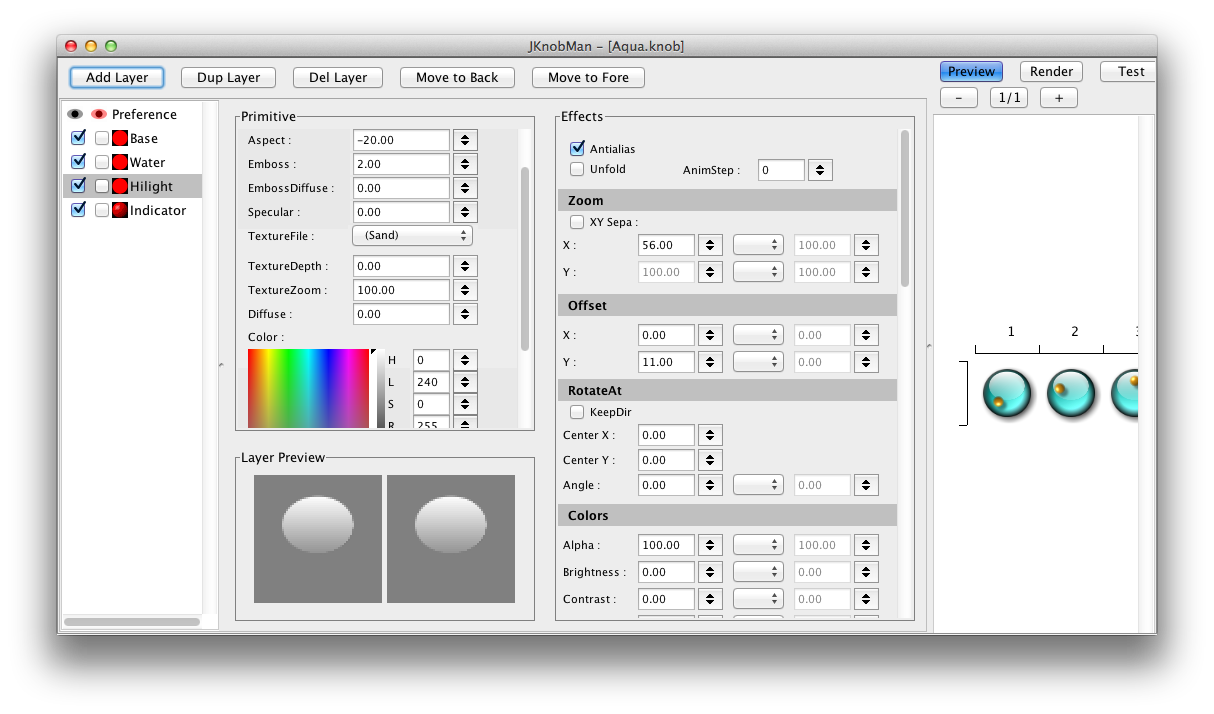Click the second knob preview frame

tap(1071, 393)
